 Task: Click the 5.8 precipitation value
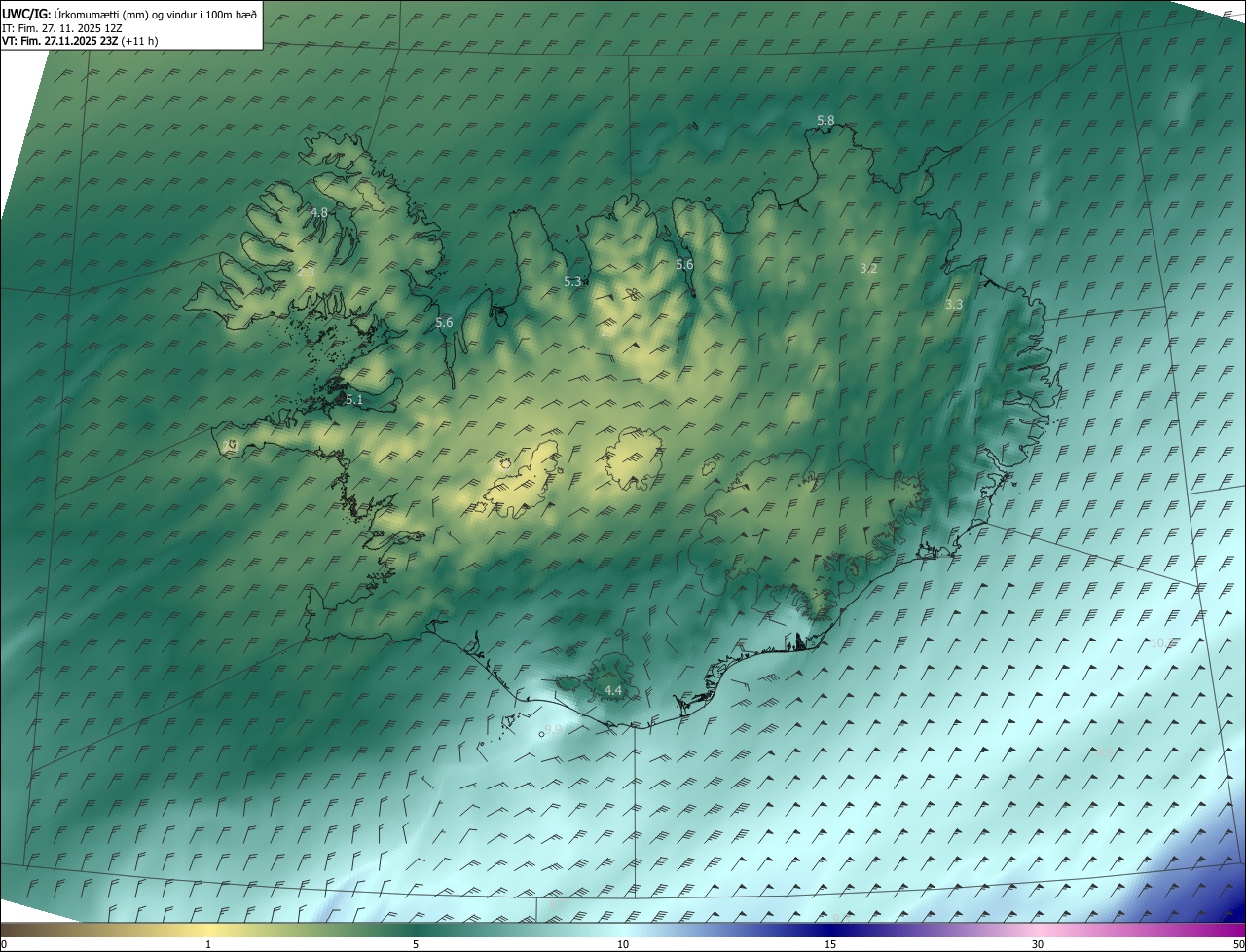tap(825, 121)
